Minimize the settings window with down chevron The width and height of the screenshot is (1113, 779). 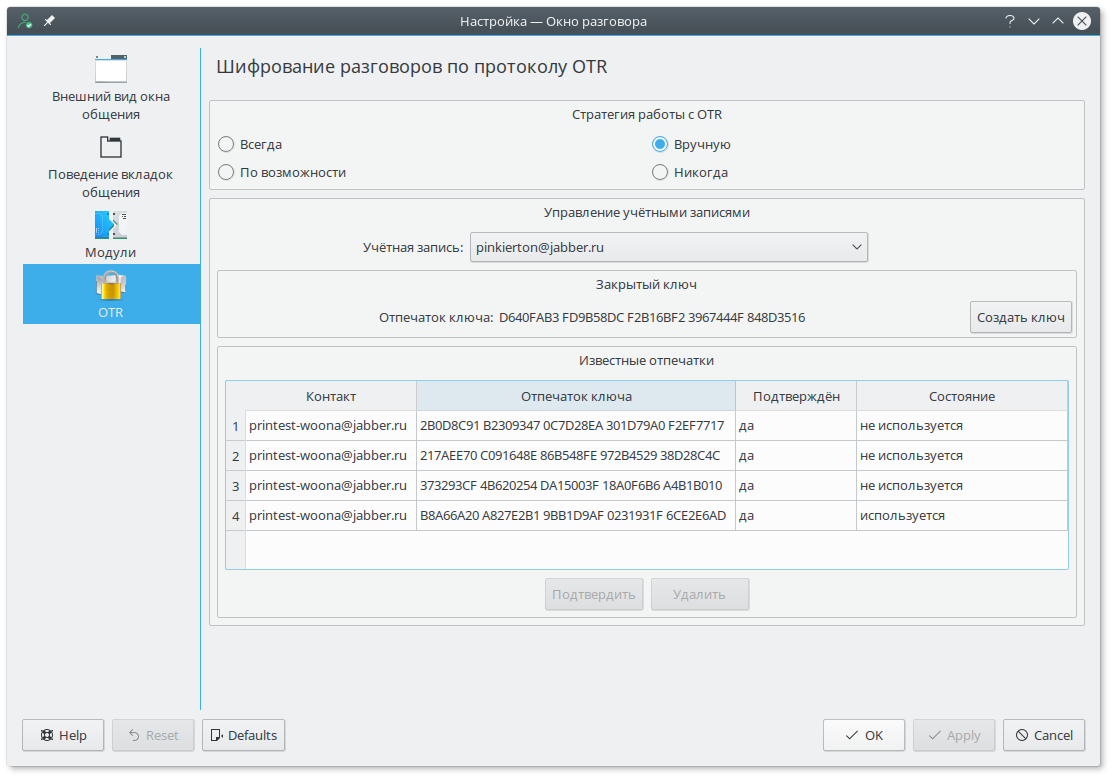point(1034,21)
